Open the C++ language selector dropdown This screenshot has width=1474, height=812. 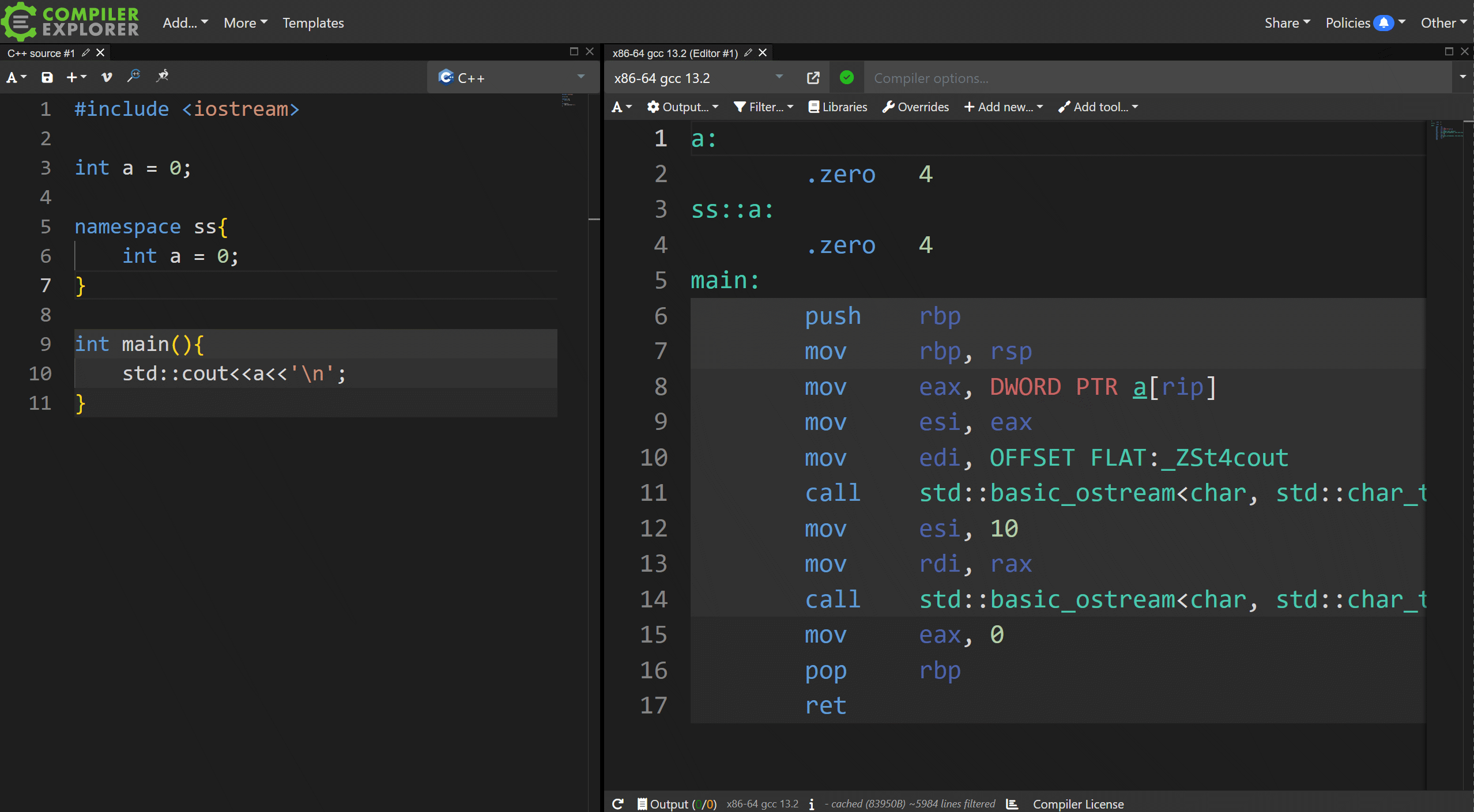point(512,78)
